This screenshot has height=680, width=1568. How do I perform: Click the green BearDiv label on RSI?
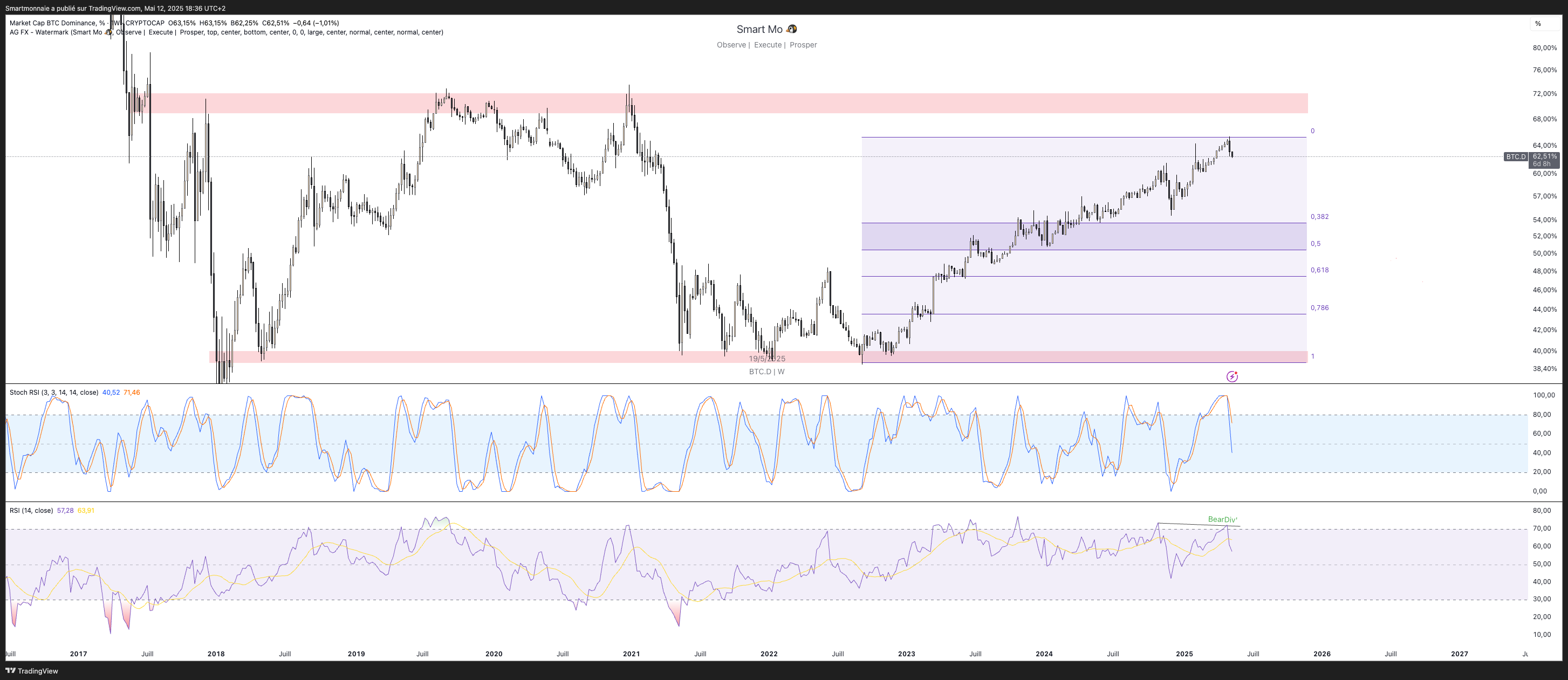coord(1222,519)
